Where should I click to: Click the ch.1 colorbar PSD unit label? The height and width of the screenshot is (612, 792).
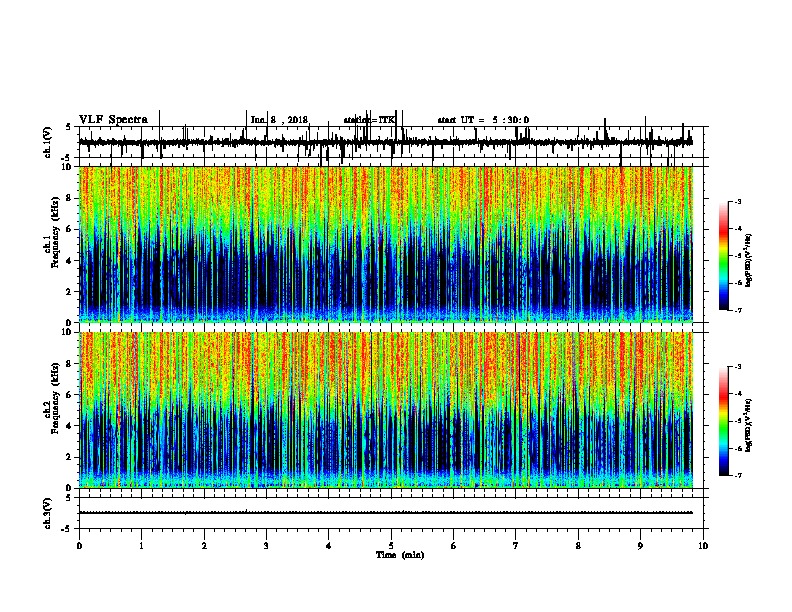point(749,260)
